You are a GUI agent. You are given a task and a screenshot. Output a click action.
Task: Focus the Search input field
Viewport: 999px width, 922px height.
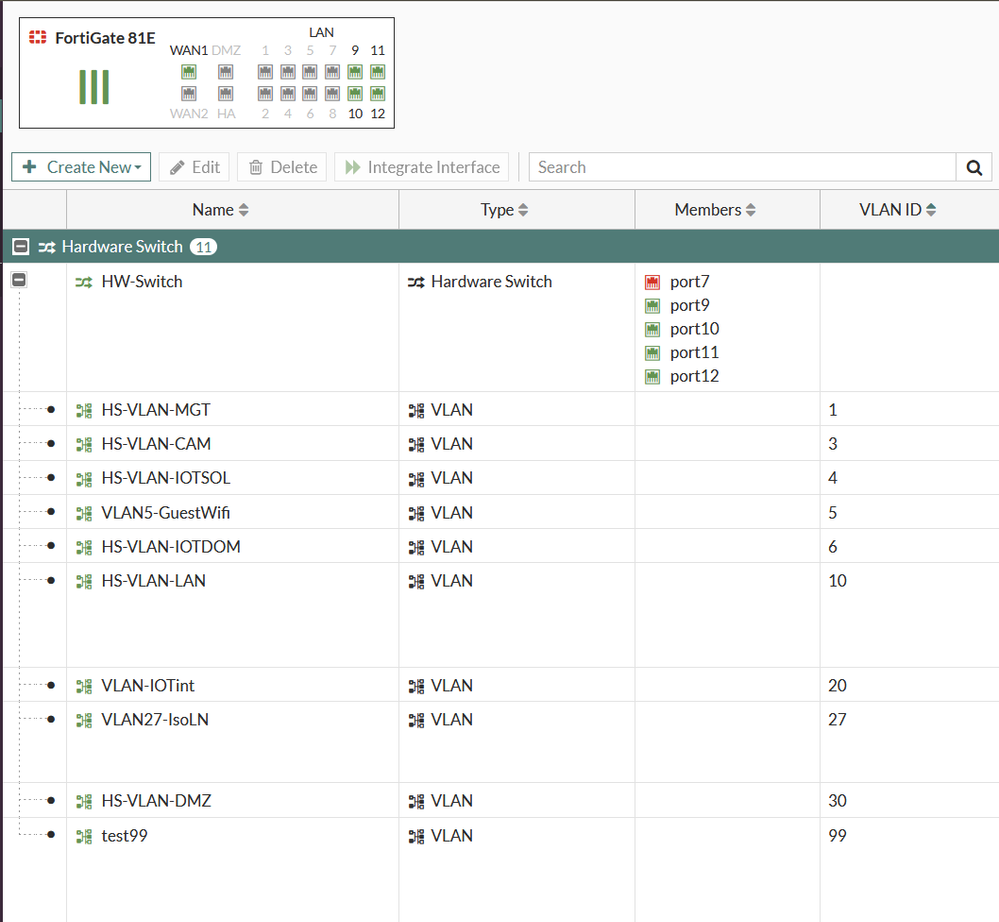coord(742,167)
